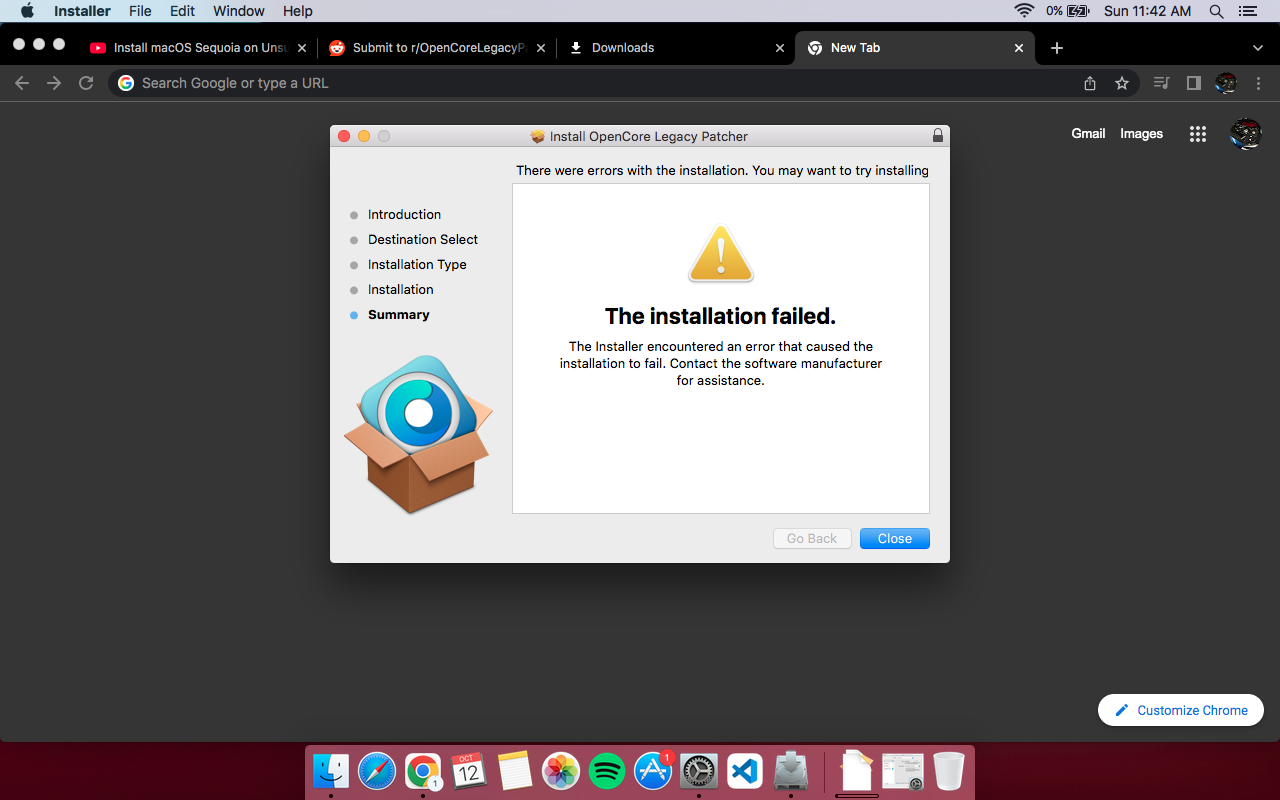This screenshot has width=1280, height=800.
Task: Open Chrome profile avatar in toolbar
Action: (x=1226, y=83)
